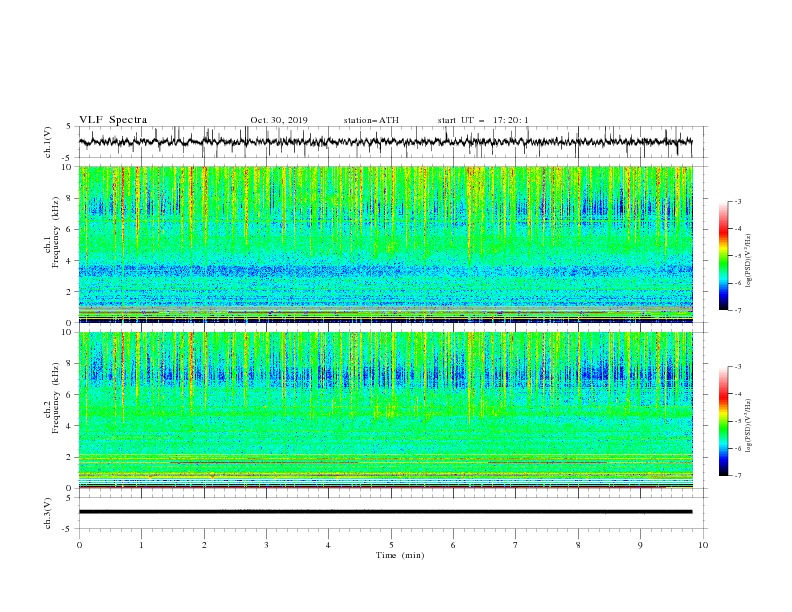Click the 'VLF Spectra' title text
792x612 pixels.
(113, 120)
